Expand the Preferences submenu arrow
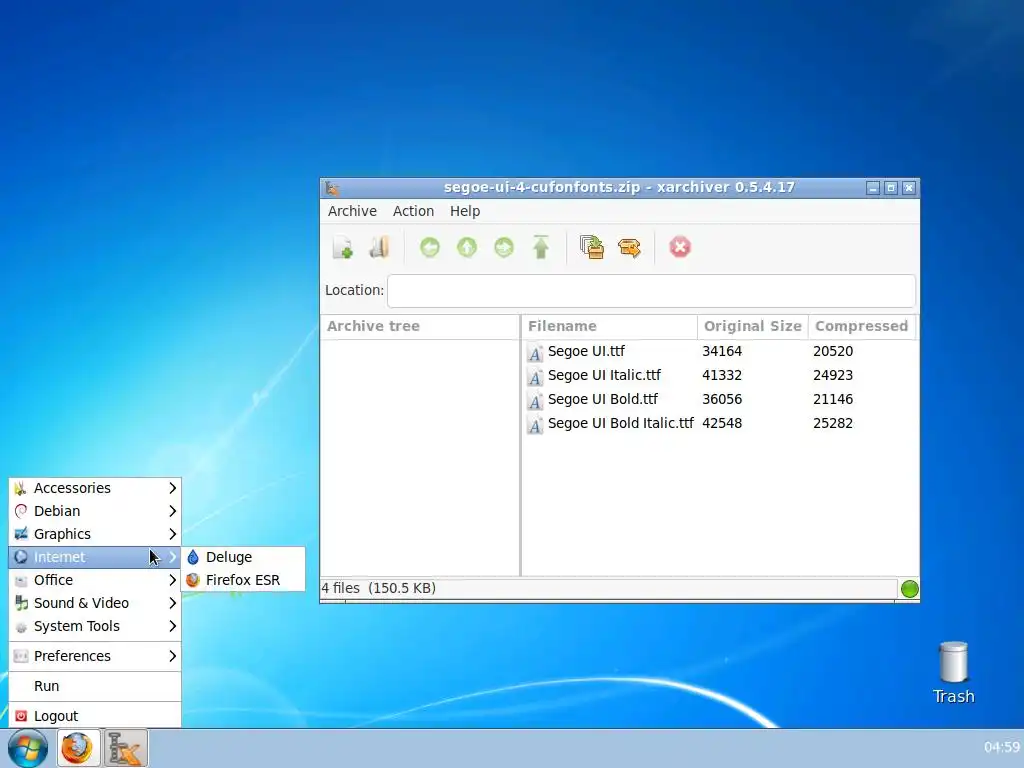Screen dimensions: 1024x768 click(x=172, y=656)
